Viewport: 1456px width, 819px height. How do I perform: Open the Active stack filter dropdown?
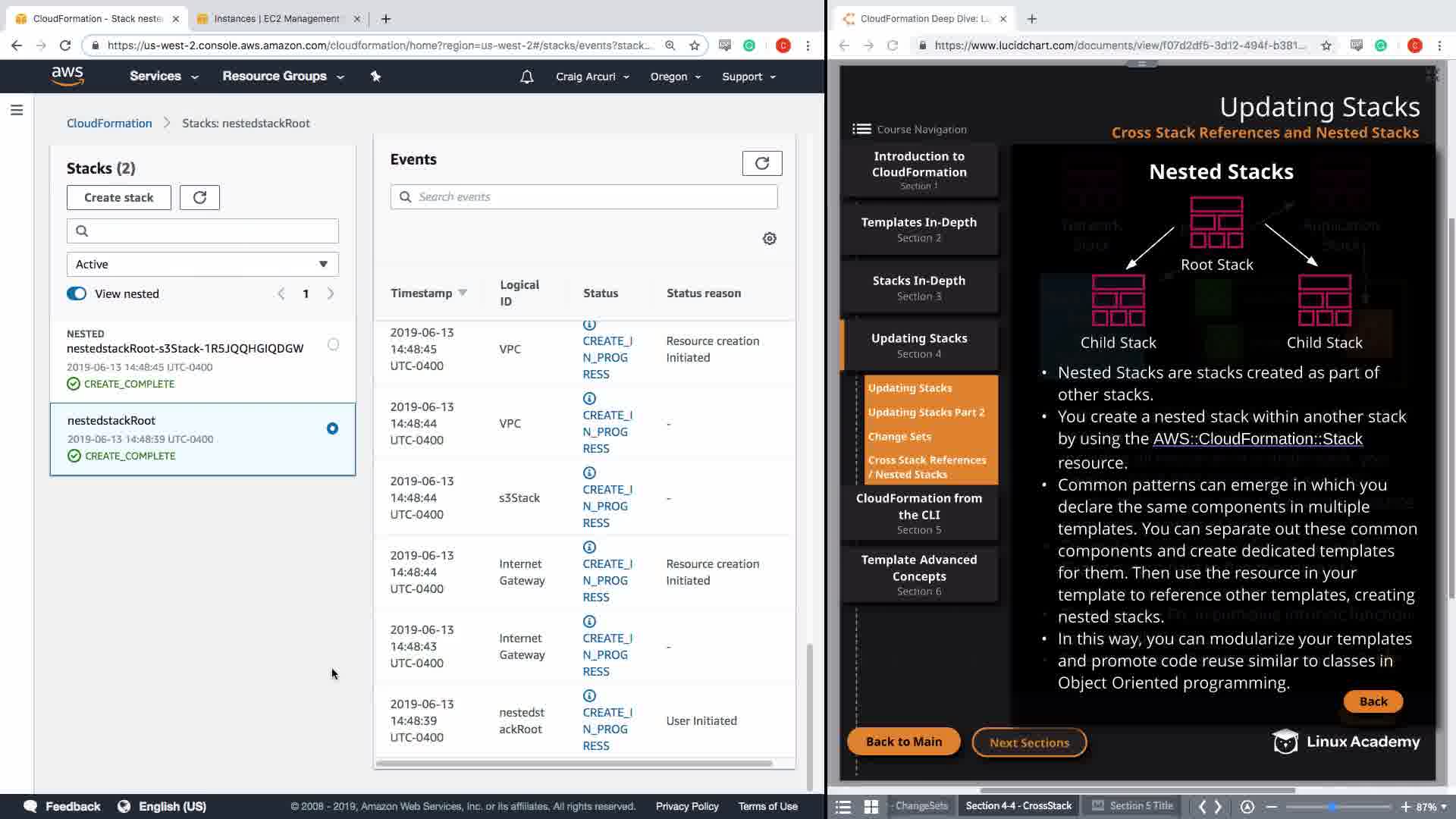[x=202, y=265]
